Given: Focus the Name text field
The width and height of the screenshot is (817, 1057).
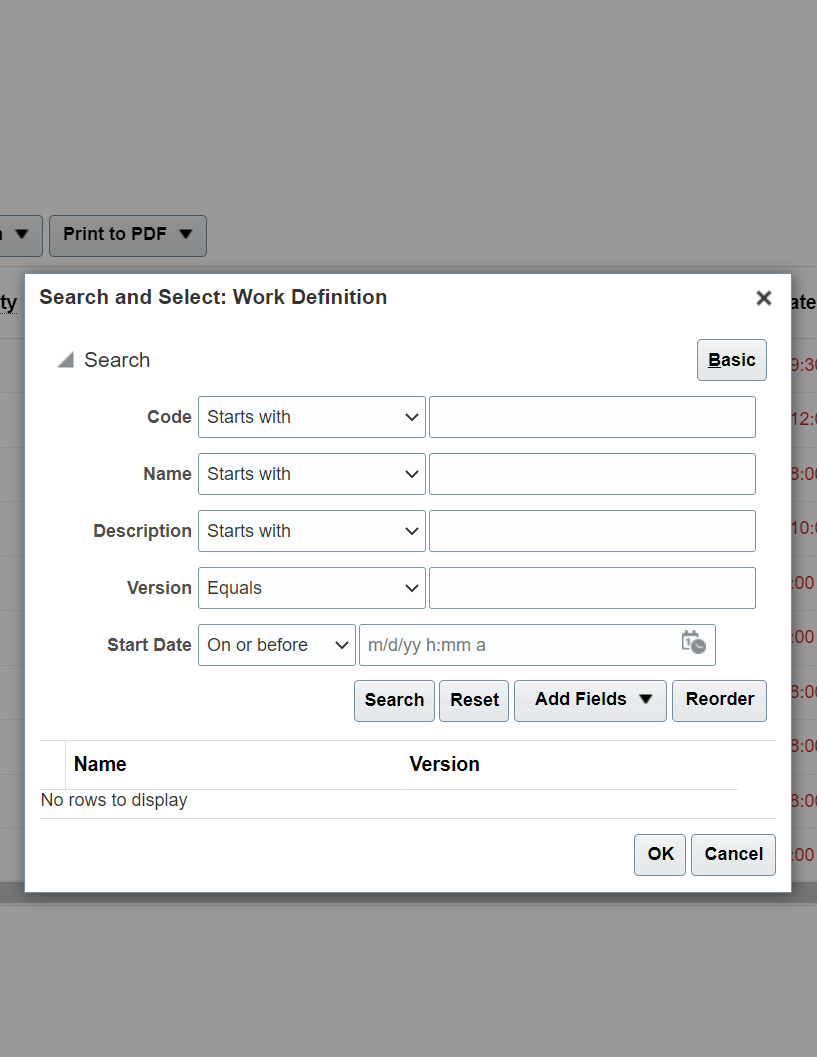Looking at the screenshot, I should pyautogui.click(x=592, y=474).
